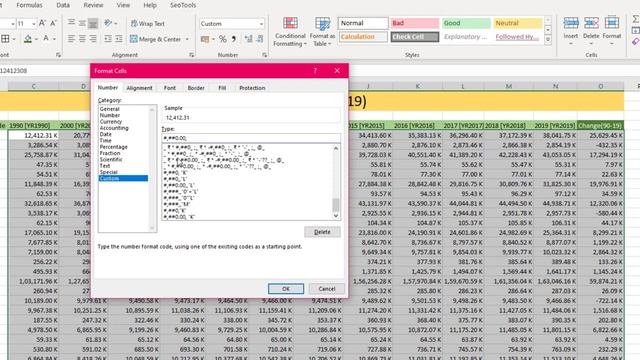Click the Increase Font Size icon

pos(42,23)
